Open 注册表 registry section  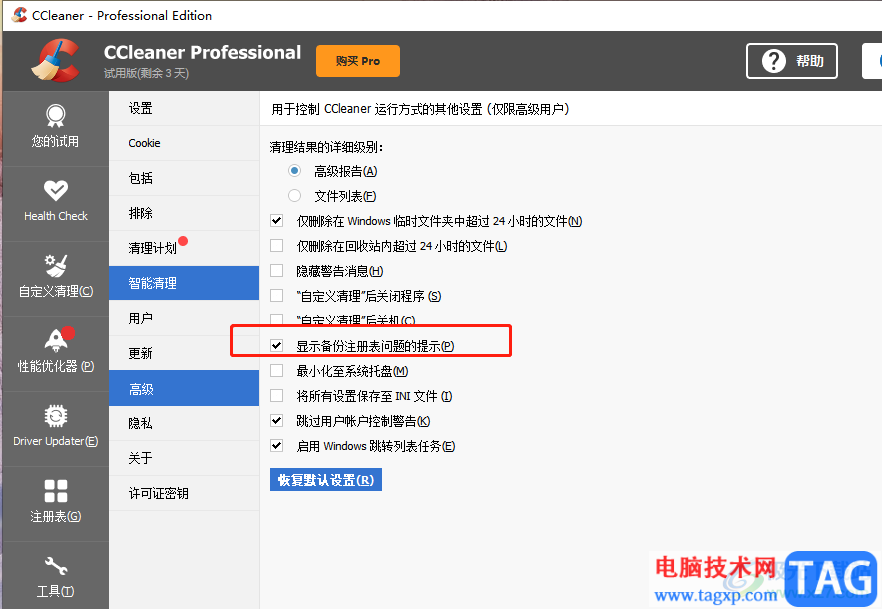[x=55, y=503]
